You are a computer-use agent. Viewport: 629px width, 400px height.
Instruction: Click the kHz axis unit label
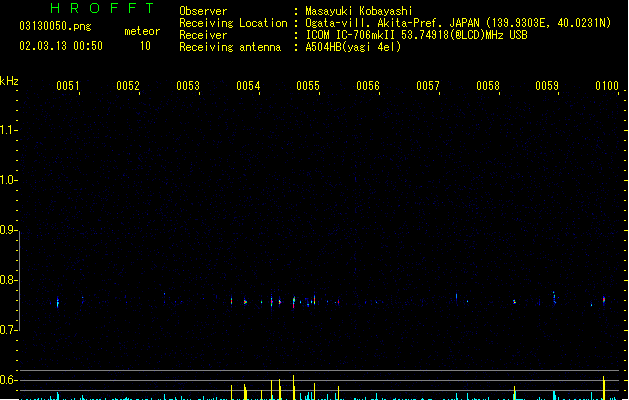pyautogui.click(x=9, y=81)
